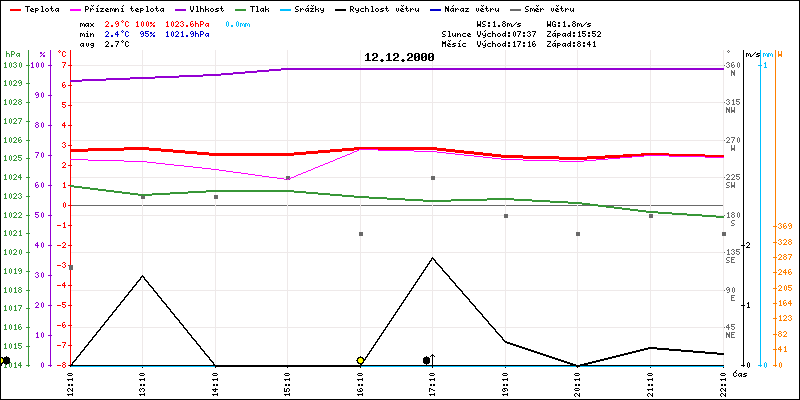Viewport: 800px width, 400px height.
Task: Click the hPa pressure axis header
Action: 12,54
